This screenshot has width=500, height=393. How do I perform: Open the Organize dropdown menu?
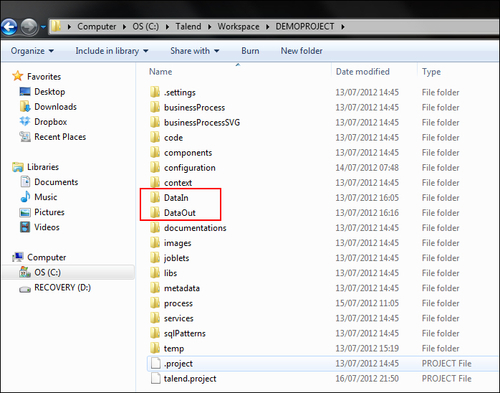(32, 51)
